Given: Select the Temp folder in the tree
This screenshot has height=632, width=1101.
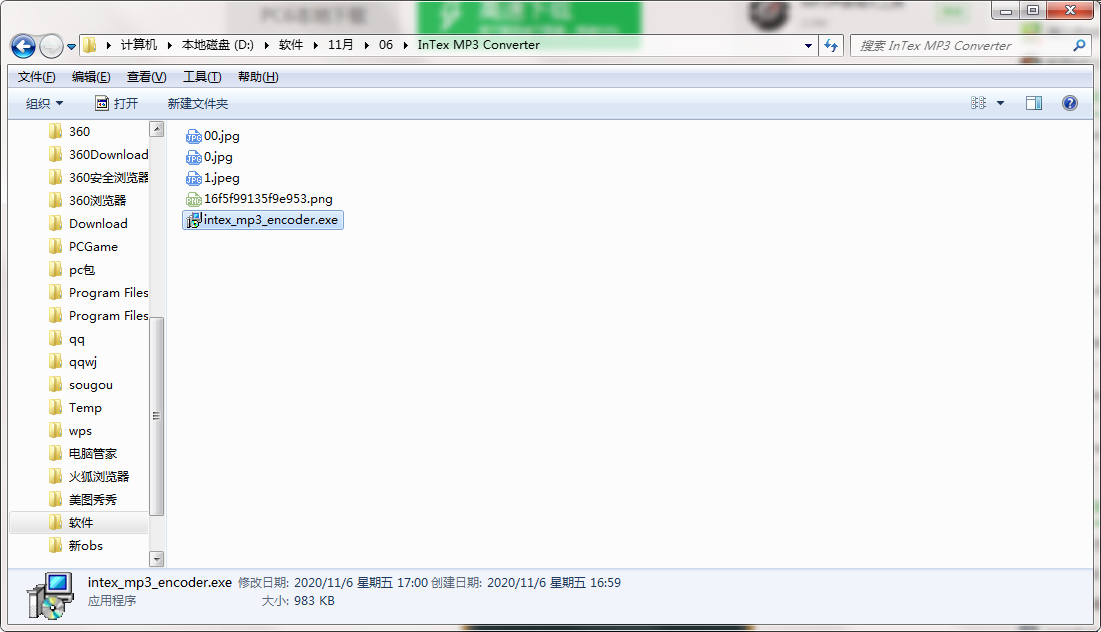Looking at the screenshot, I should 76,408.
